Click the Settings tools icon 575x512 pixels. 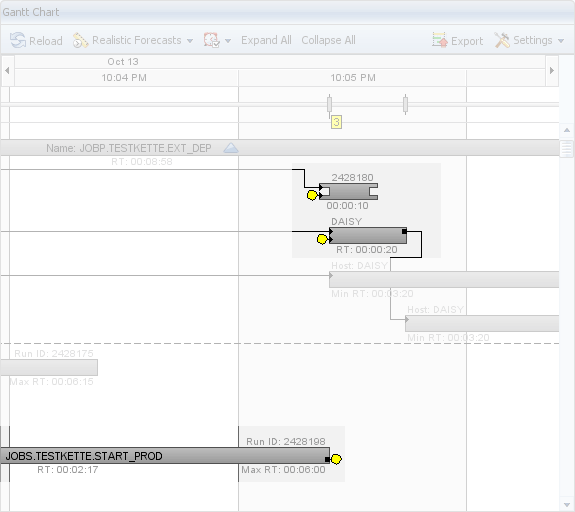(502, 40)
